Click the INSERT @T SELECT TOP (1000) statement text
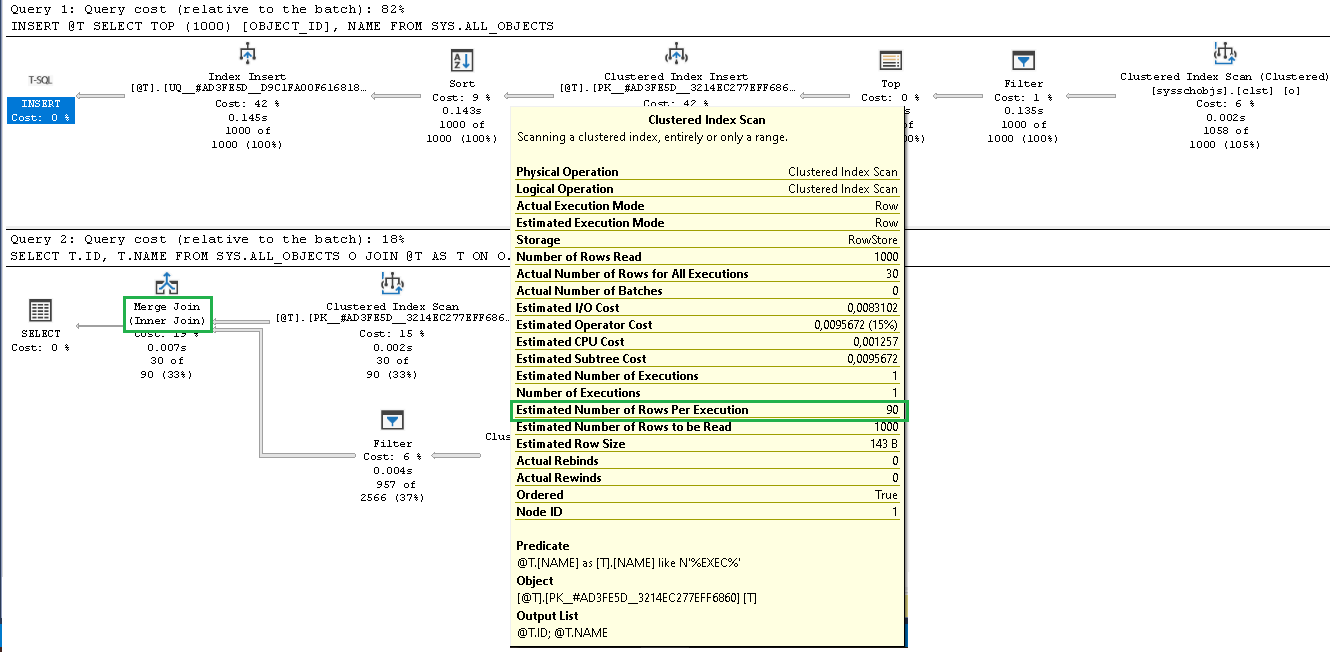Screen dimensions: 1330x652 pyautogui.click(x=281, y=26)
